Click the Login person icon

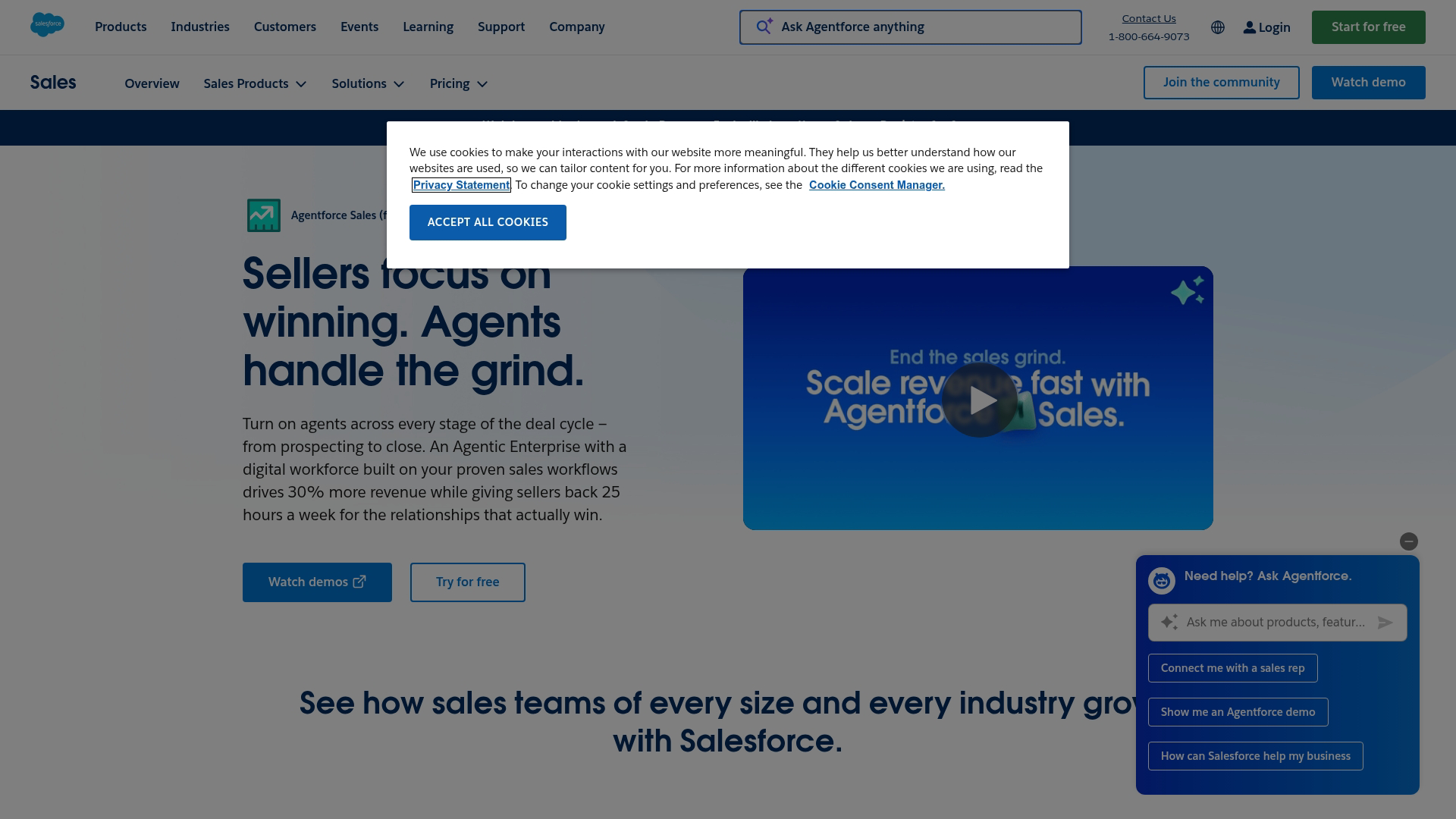tap(1249, 27)
